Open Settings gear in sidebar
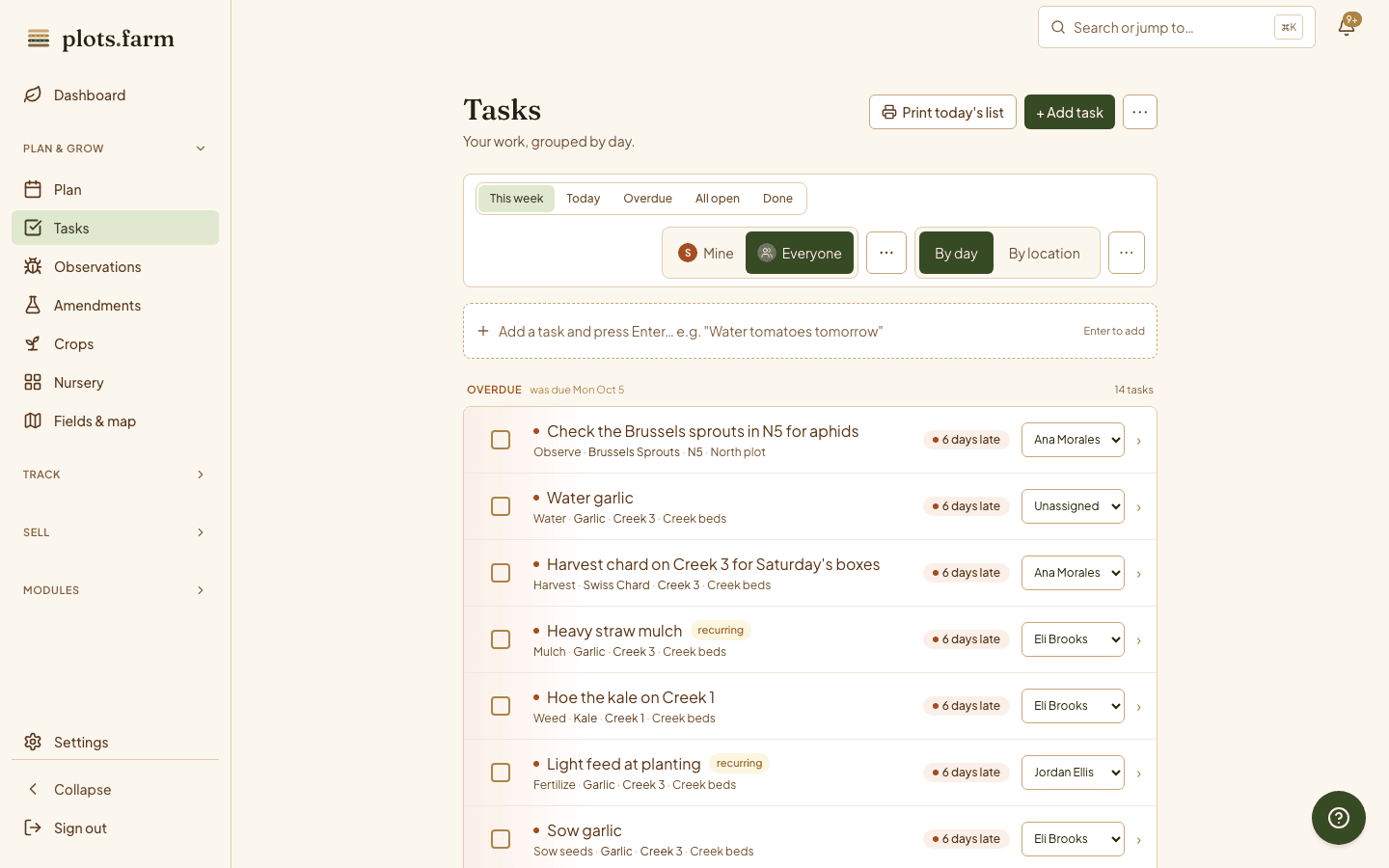The image size is (1389, 868). [115, 742]
